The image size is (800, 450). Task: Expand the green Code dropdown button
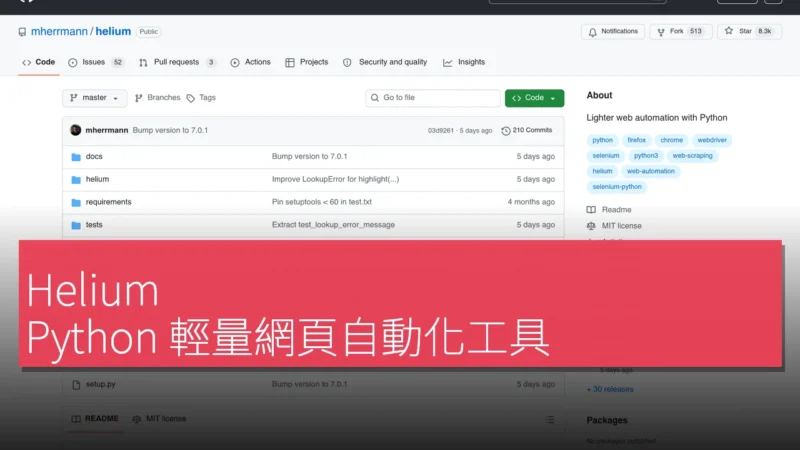(x=534, y=98)
